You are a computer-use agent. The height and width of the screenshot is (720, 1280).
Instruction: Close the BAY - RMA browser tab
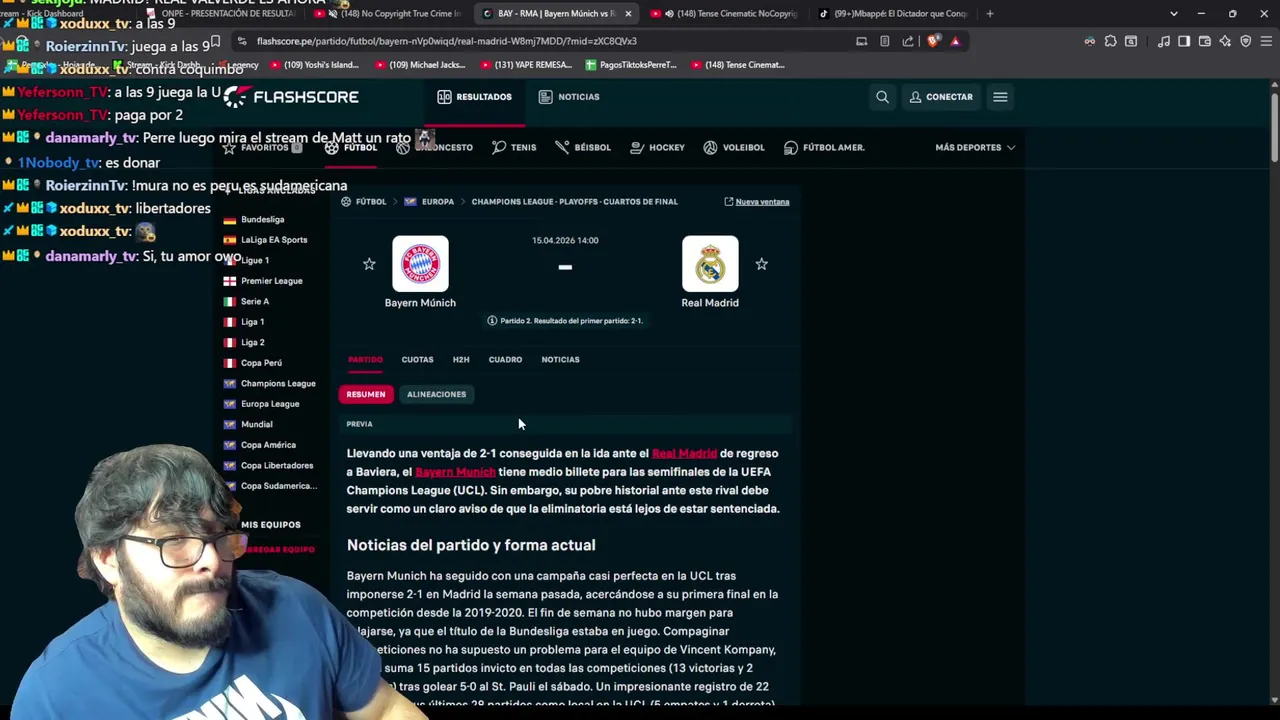[x=628, y=14]
